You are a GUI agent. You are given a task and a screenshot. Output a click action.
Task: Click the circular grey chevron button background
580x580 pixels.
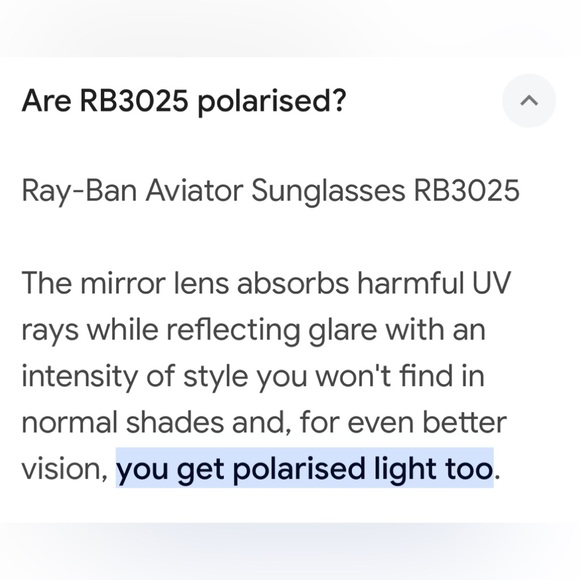pos(529,100)
